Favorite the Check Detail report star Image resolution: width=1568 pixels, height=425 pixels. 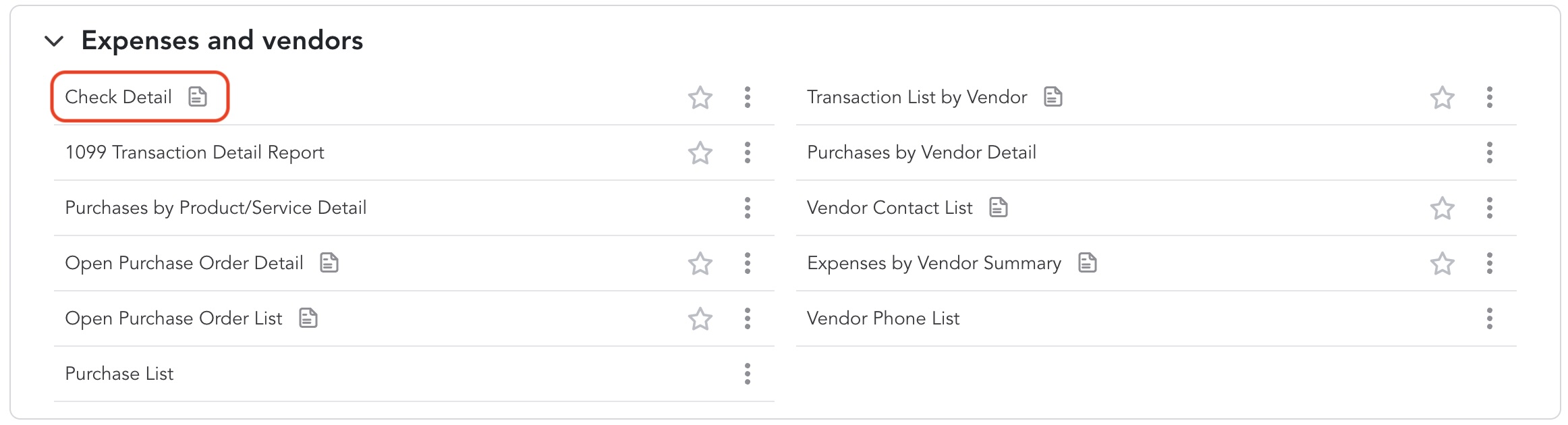[x=700, y=98]
